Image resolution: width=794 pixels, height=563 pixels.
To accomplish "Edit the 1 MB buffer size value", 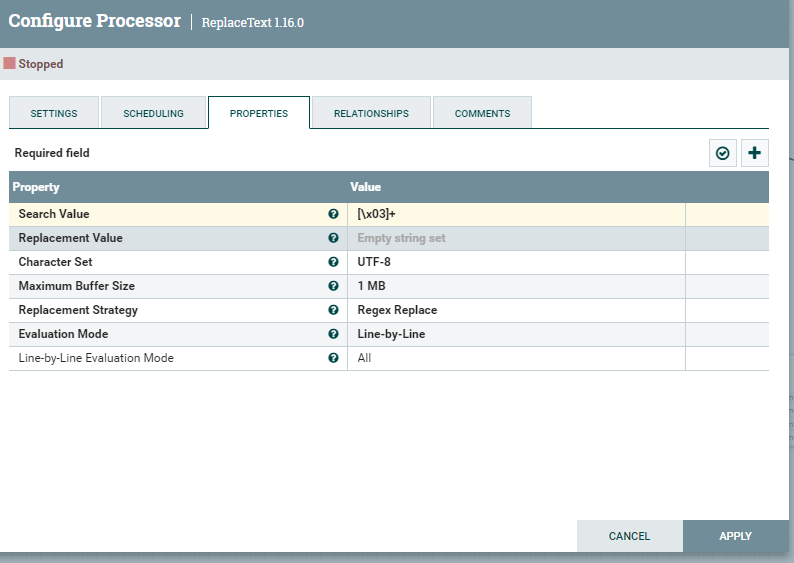I will tap(516, 286).
